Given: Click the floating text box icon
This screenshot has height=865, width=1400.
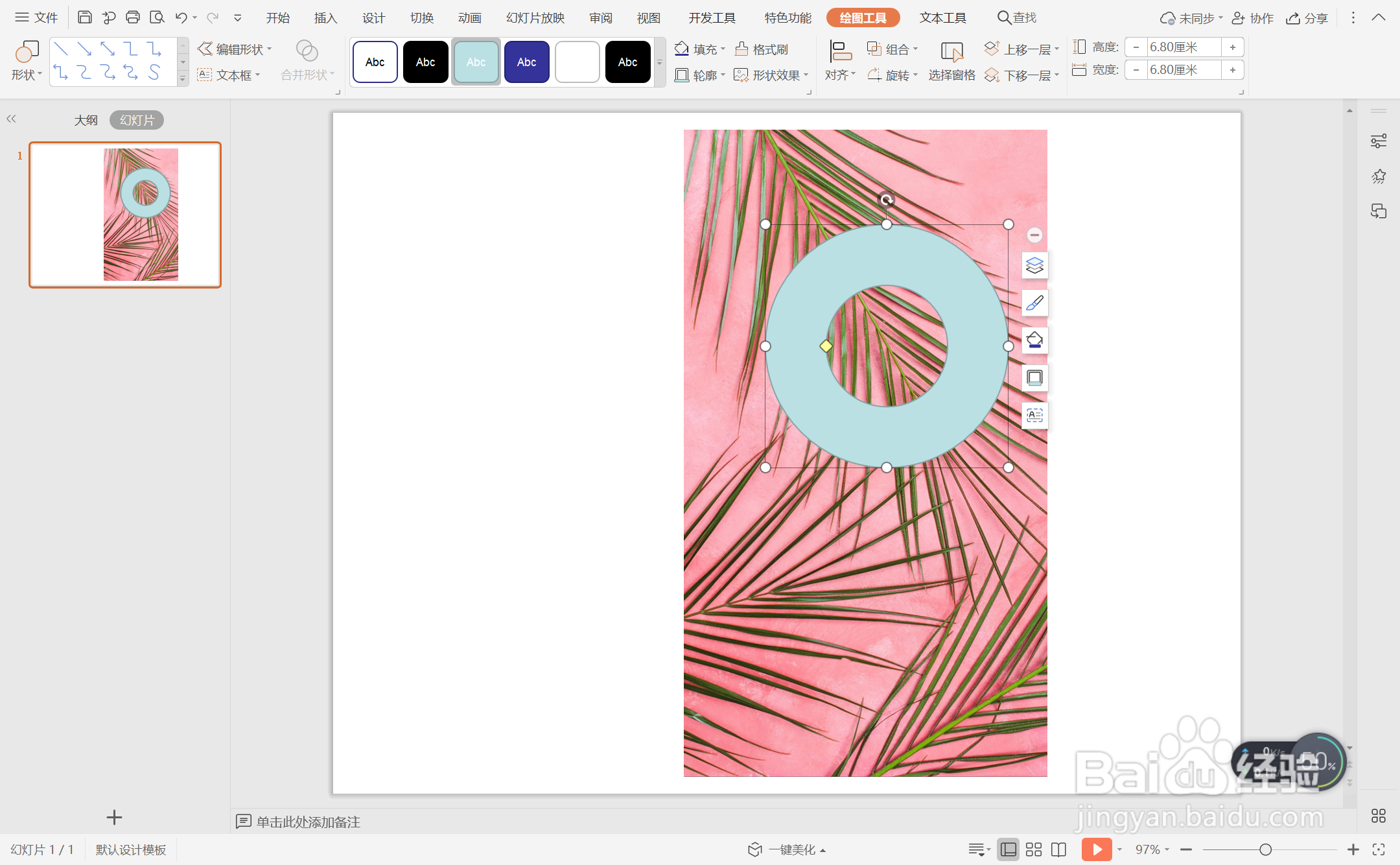Looking at the screenshot, I should pos(1034,416).
